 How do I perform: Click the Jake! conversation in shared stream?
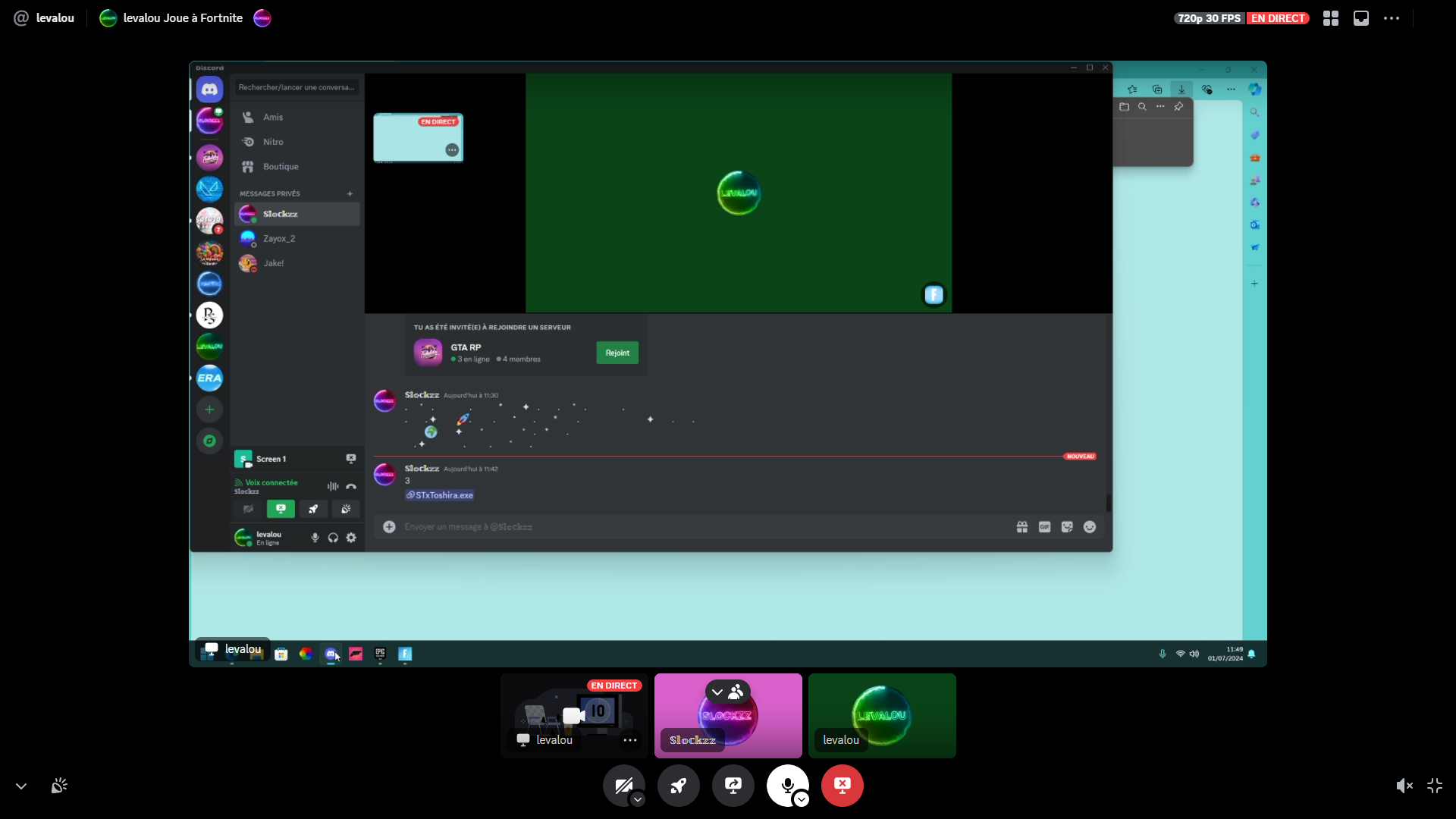click(297, 263)
